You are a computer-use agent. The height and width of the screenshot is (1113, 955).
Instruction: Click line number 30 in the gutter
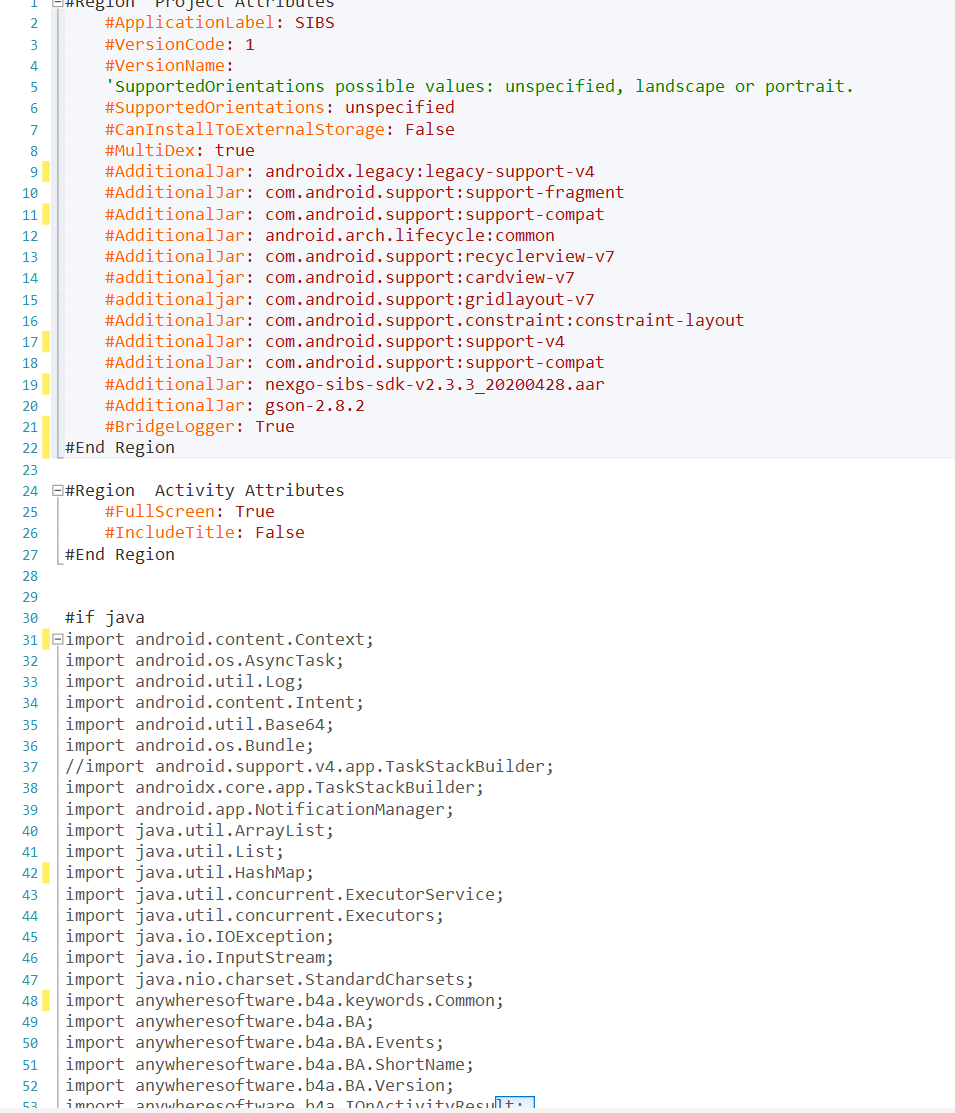pyautogui.click(x=29, y=618)
